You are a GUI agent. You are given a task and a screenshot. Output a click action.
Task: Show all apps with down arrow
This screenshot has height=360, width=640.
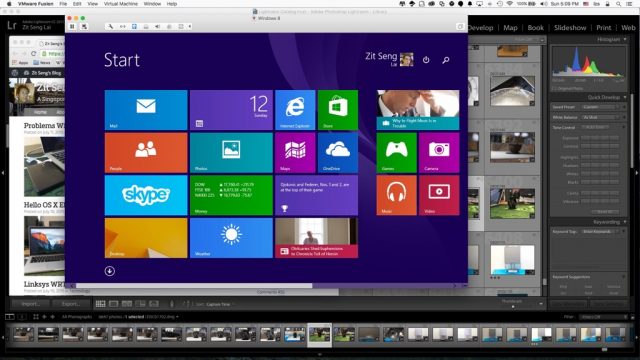pyautogui.click(x=109, y=271)
